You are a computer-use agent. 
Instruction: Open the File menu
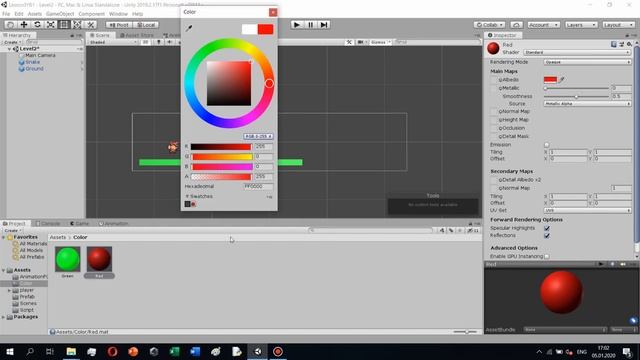(x=6, y=14)
